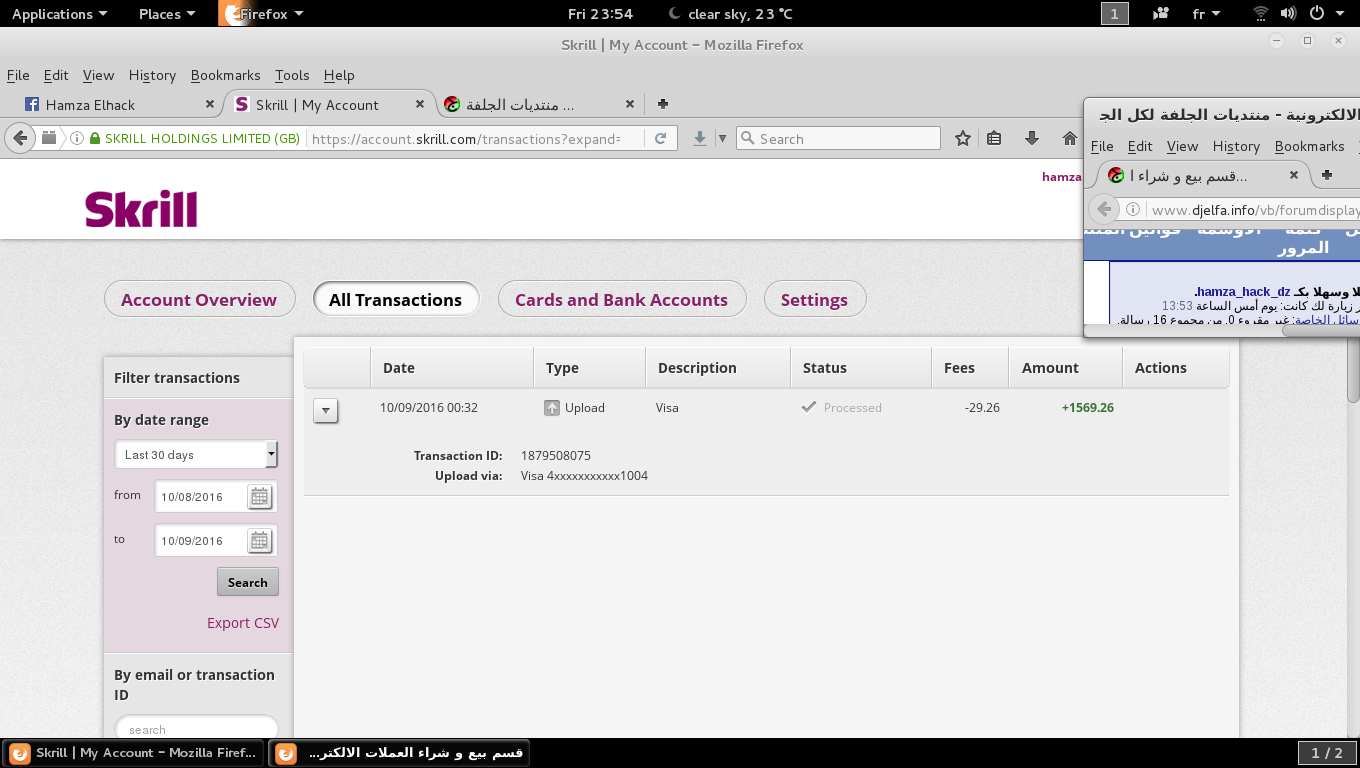Click the clock Fri 23:54
Screen dimensions: 1360x768
(600, 14)
